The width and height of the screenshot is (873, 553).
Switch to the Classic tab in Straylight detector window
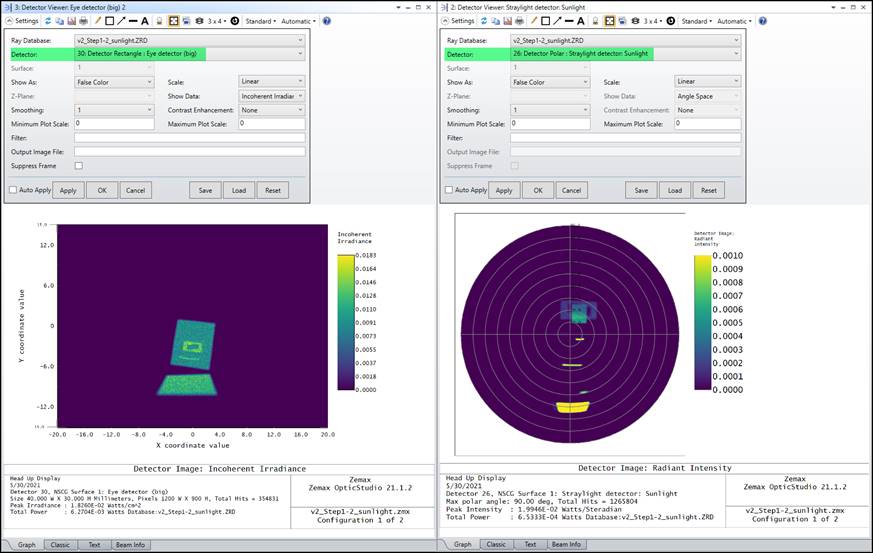[496, 544]
